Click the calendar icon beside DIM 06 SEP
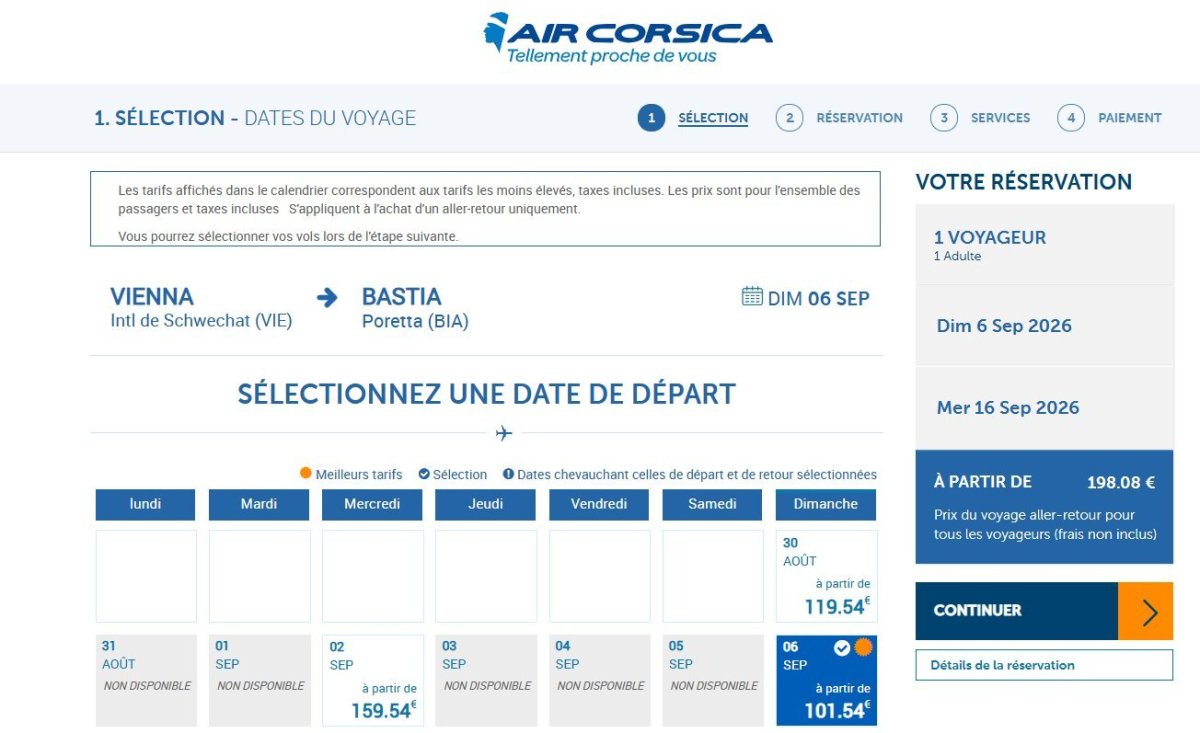Screen dimensions: 1200x733 coord(752,296)
